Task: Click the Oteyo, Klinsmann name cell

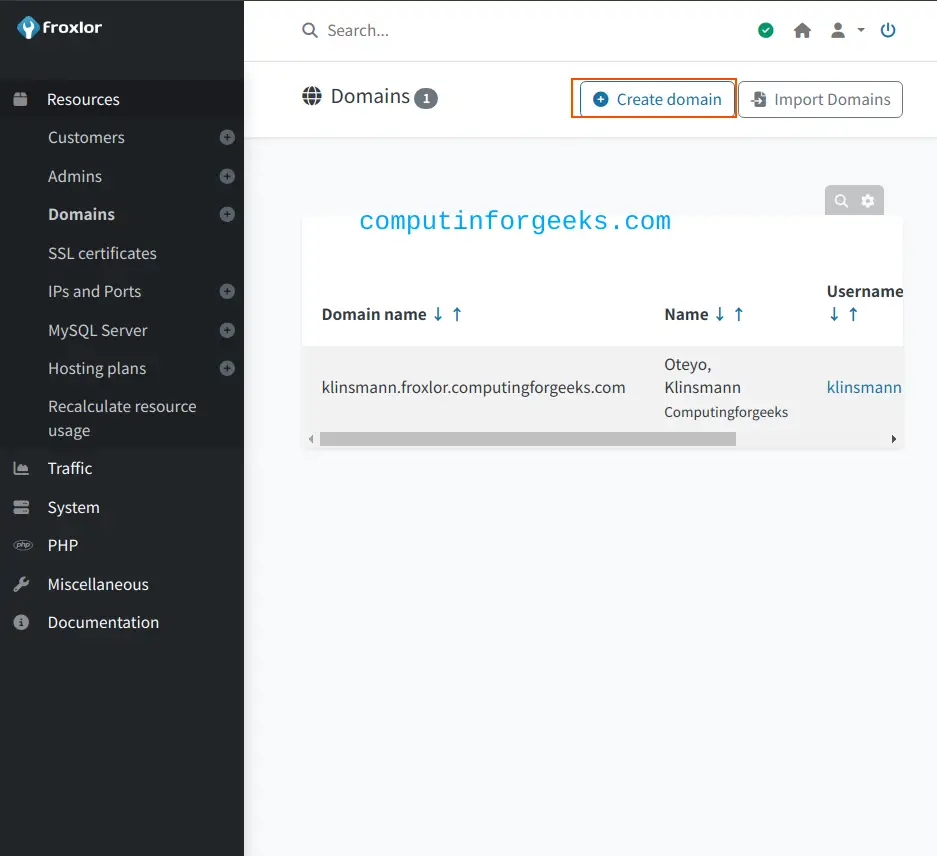Action: [703, 376]
